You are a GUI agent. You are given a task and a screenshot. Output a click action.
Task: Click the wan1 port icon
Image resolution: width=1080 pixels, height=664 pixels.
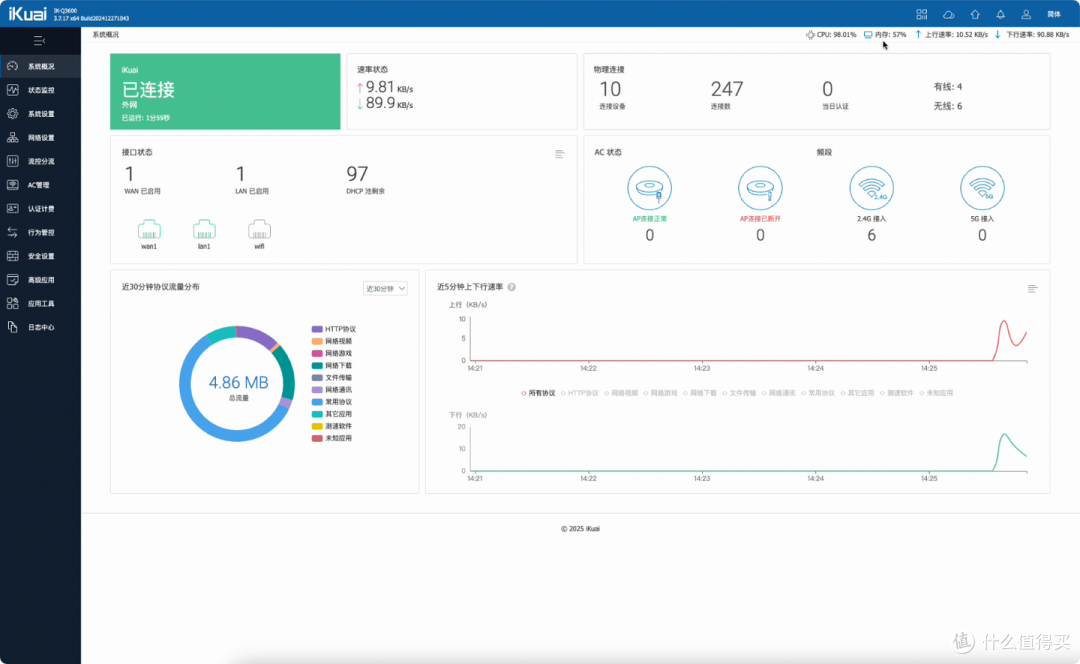149,229
